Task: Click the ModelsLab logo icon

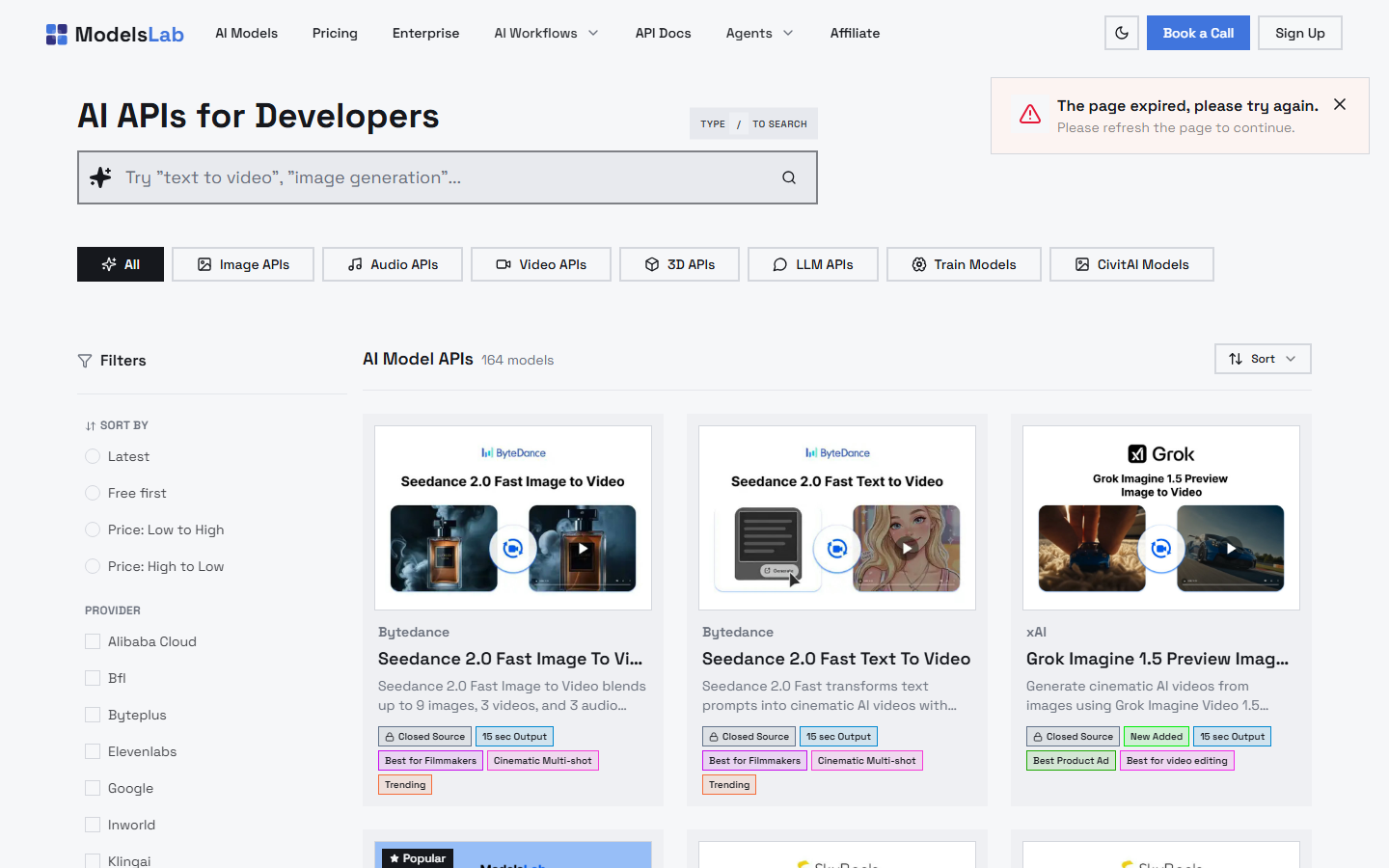Action: (x=57, y=35)
